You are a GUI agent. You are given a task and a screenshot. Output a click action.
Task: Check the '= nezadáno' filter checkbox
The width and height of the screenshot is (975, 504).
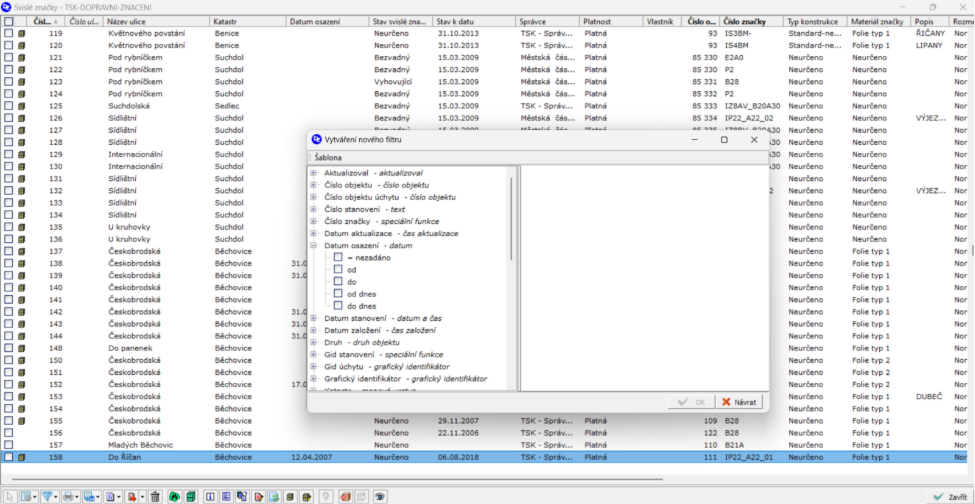click(x=338, y=257)
